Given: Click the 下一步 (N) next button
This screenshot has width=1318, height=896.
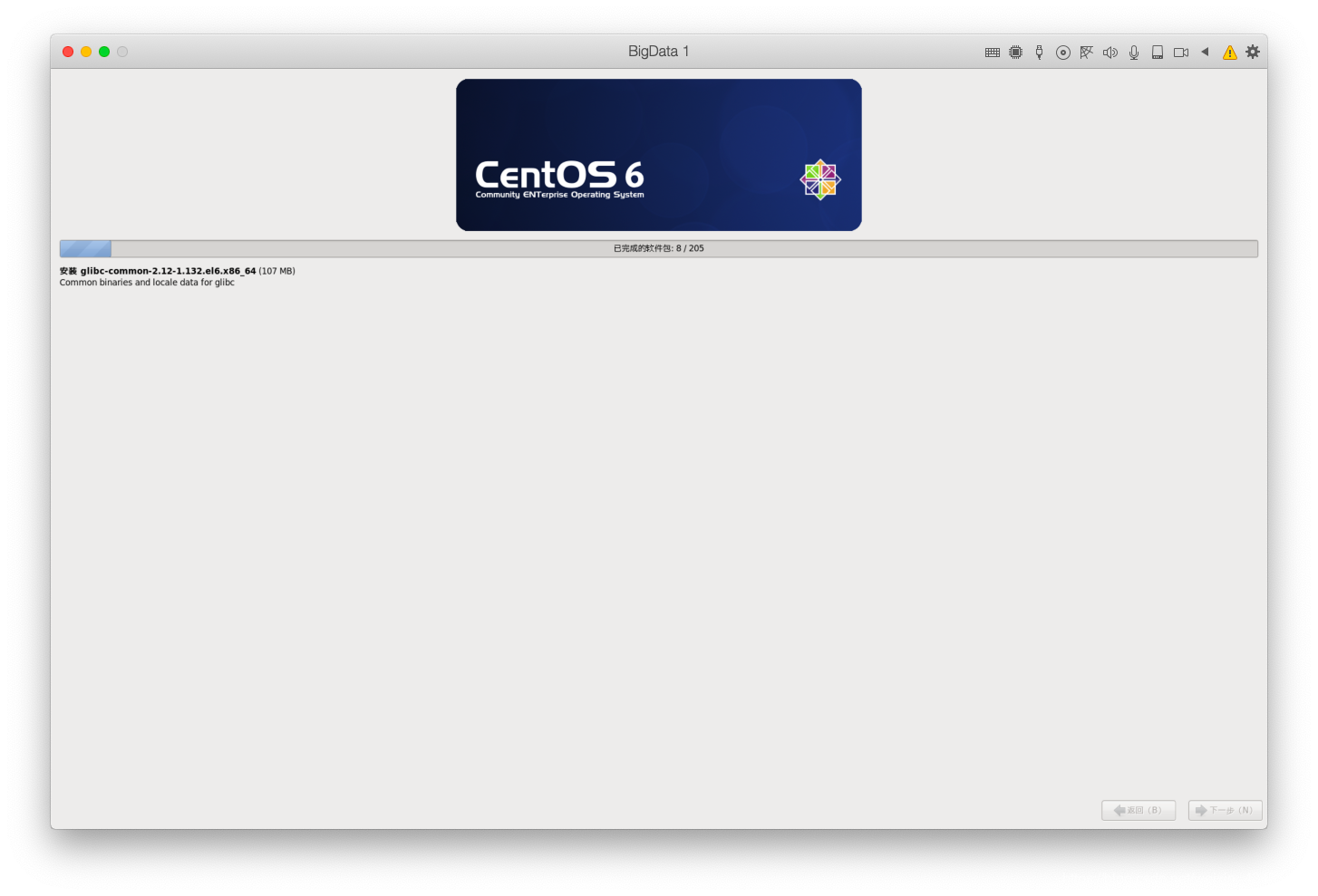Looking at the screenshot, I should click(1226, 810).
